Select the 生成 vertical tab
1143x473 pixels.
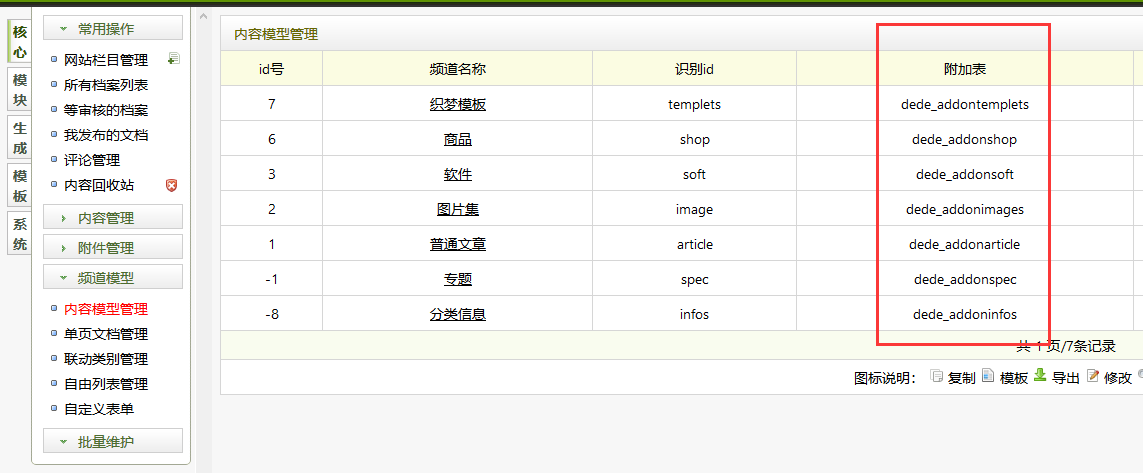tap(19, 138)
